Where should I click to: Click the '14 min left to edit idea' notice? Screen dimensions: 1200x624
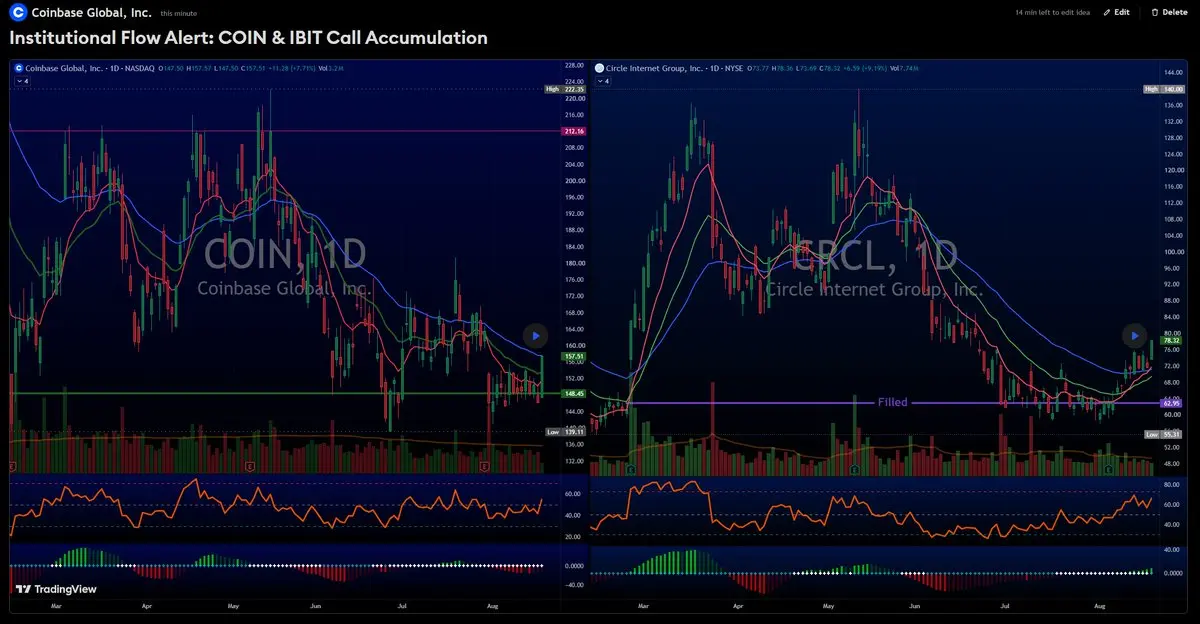[1052, 12]
